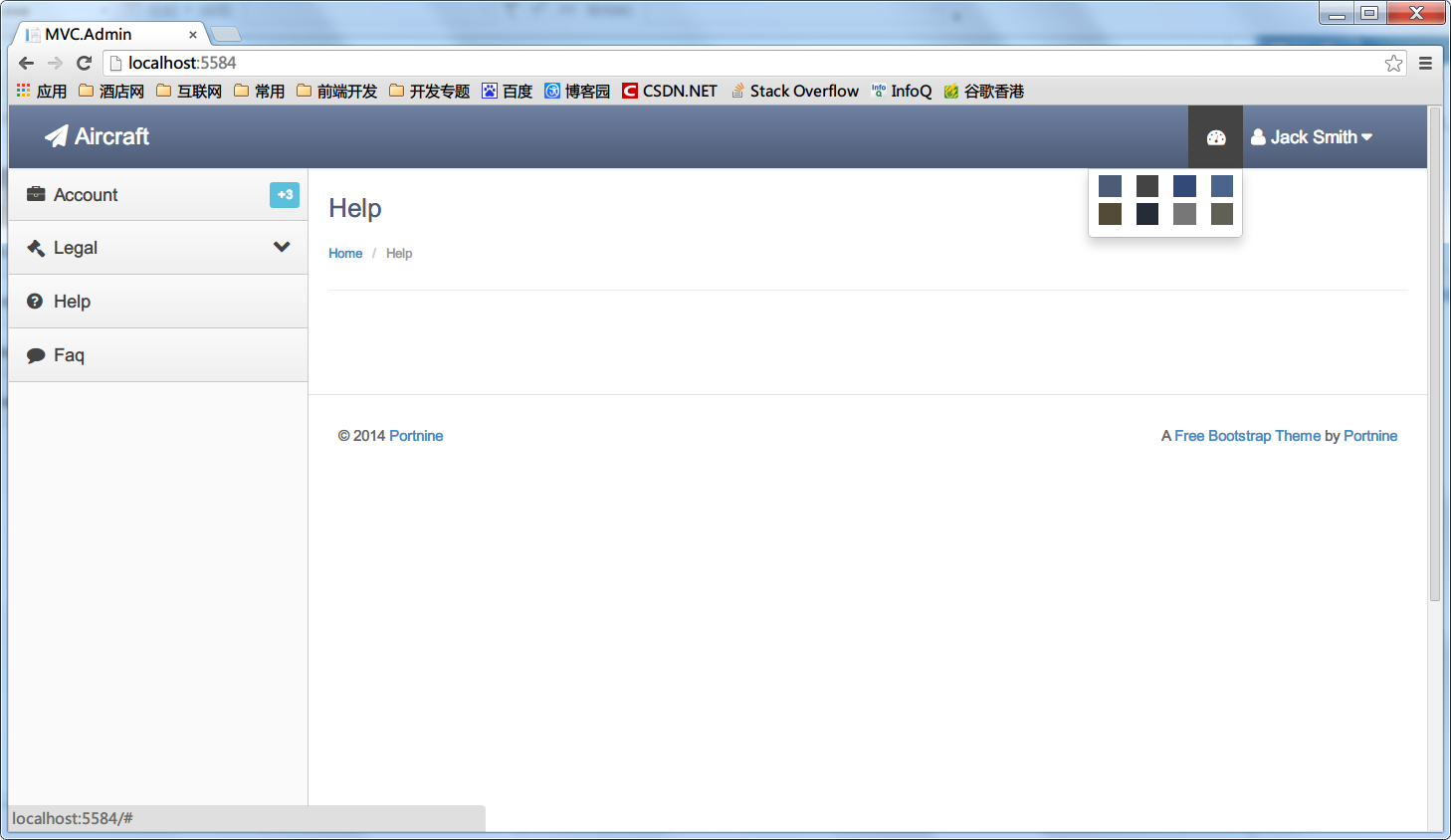The image size is (1451, 840).
Task: Select the Account sidebar item
Action: click(x=158, y=194)
